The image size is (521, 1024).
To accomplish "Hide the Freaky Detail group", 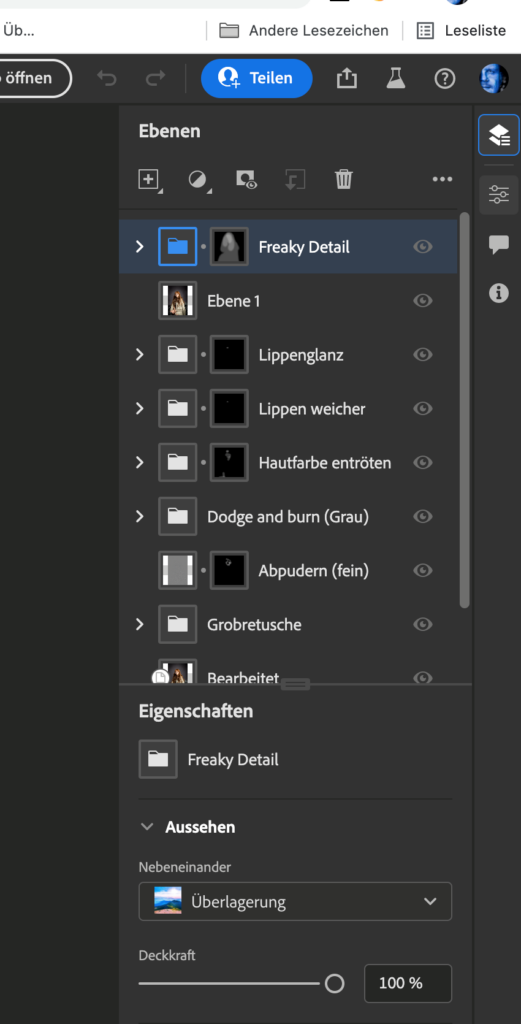I will 422,247.
